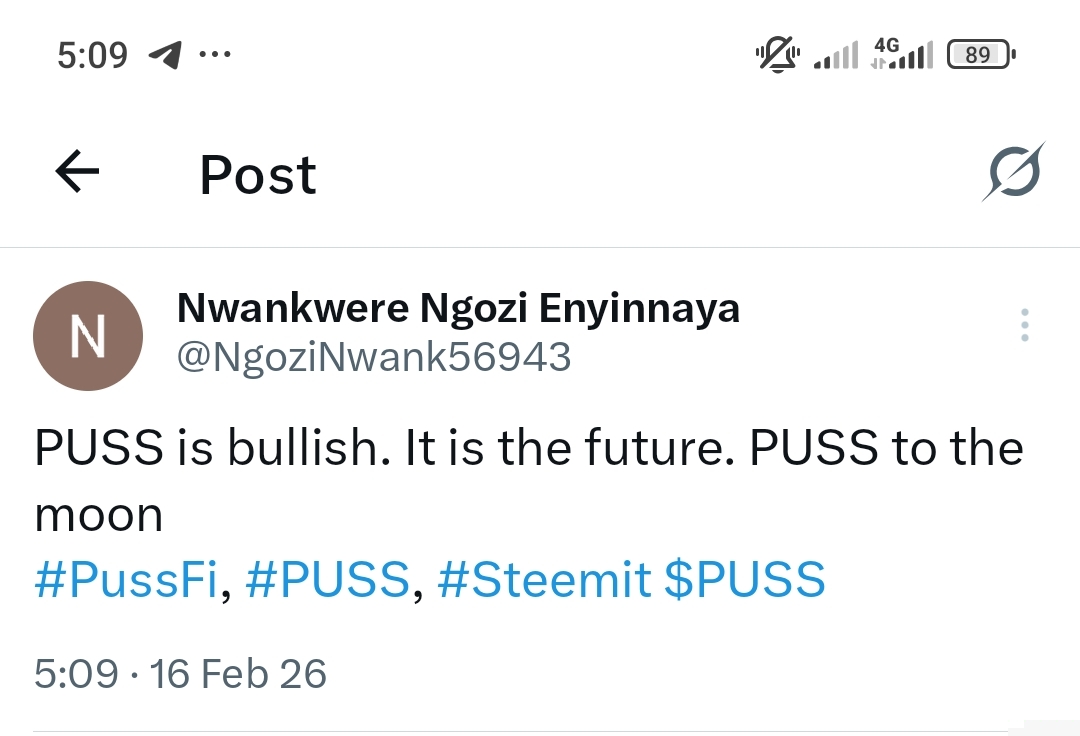1080x736 pixels.
Task: Open the #PussFi hashtag
Action: coord(125,581)
